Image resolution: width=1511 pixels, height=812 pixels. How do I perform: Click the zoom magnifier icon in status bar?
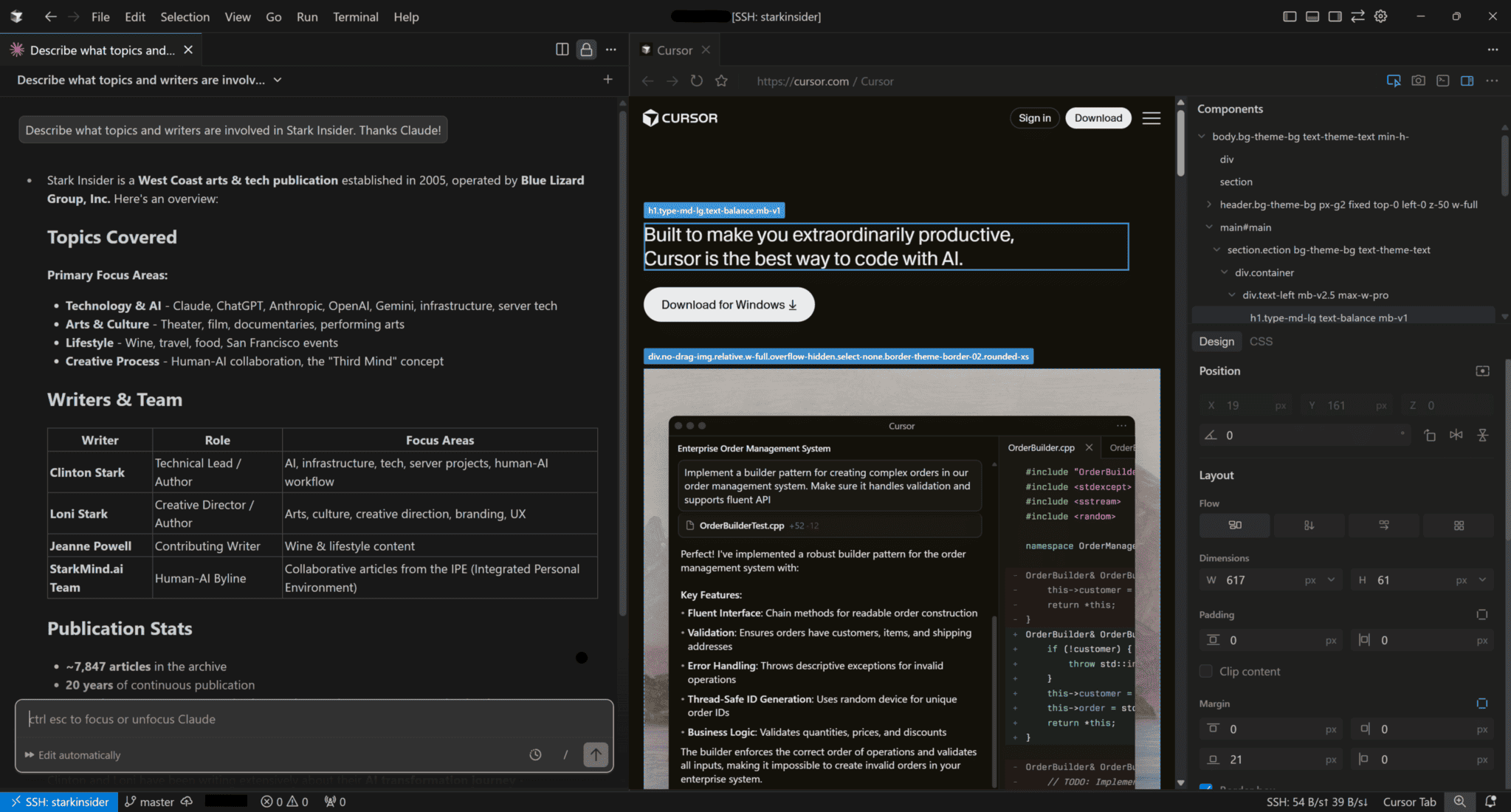tap(1459, 802)
